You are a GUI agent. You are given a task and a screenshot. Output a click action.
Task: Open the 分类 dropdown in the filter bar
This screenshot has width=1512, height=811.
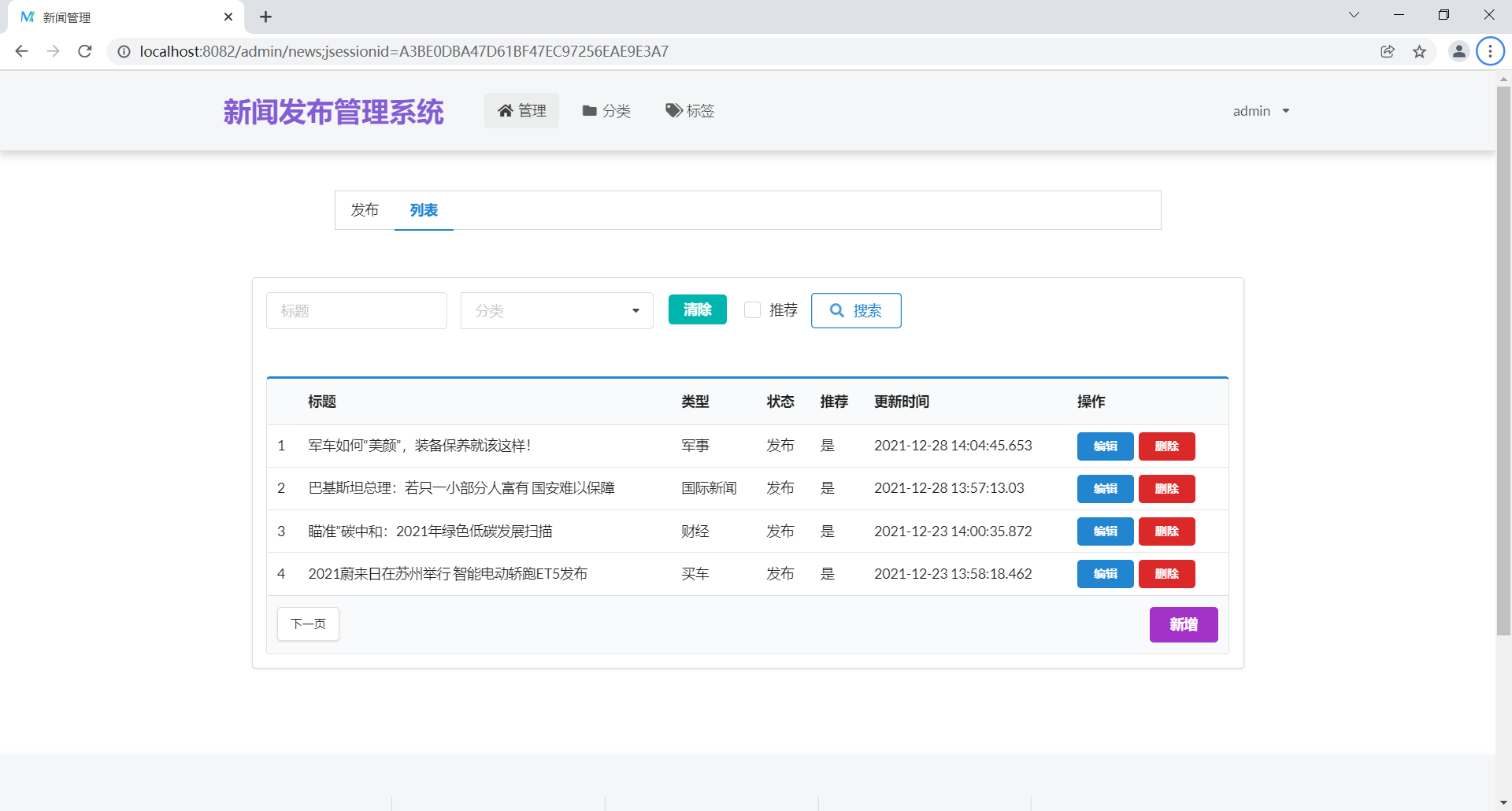[x=556, y=310]
